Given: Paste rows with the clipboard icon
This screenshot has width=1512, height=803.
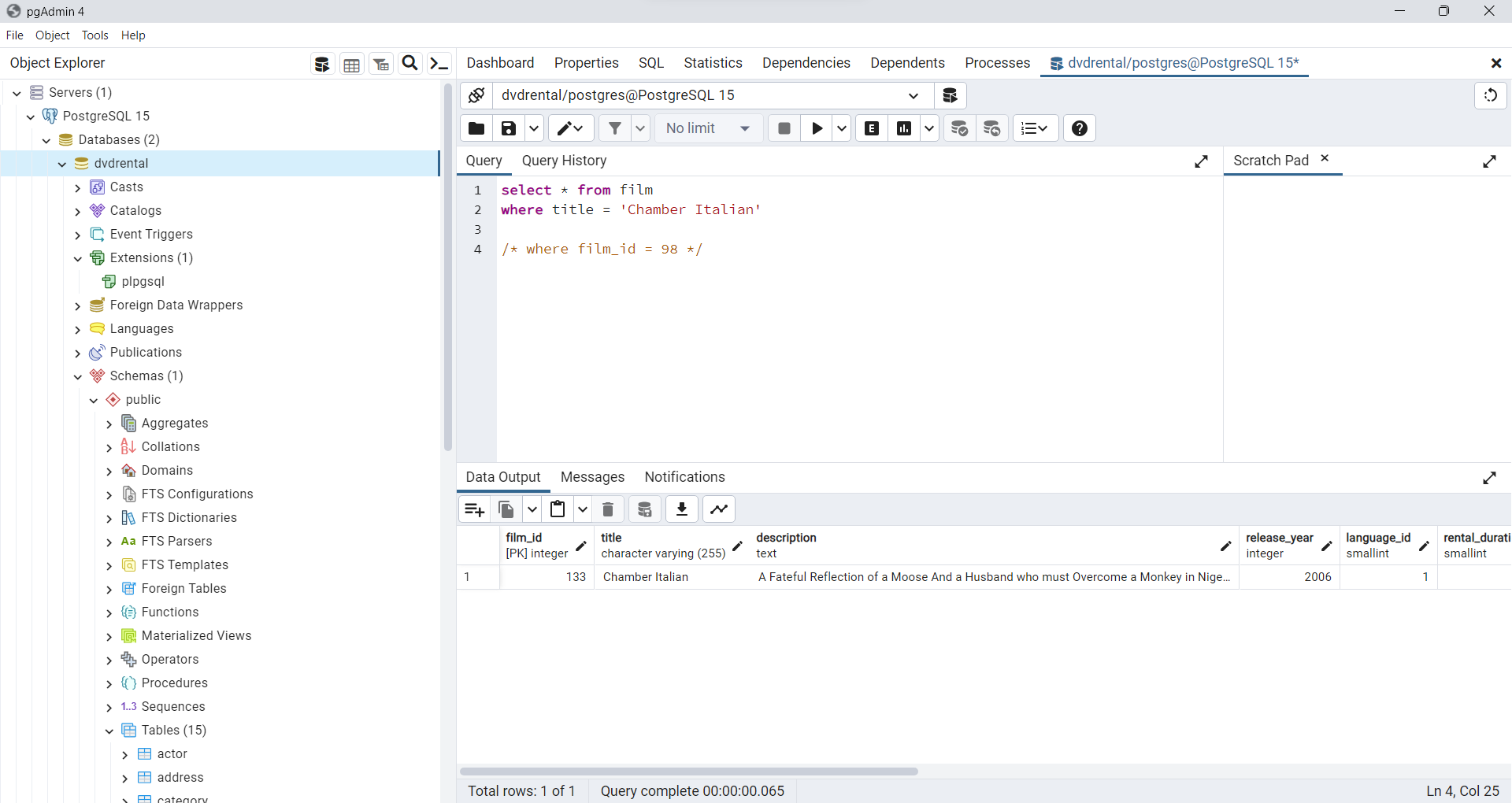Looking at the screenshot, I should click(558, 509).
